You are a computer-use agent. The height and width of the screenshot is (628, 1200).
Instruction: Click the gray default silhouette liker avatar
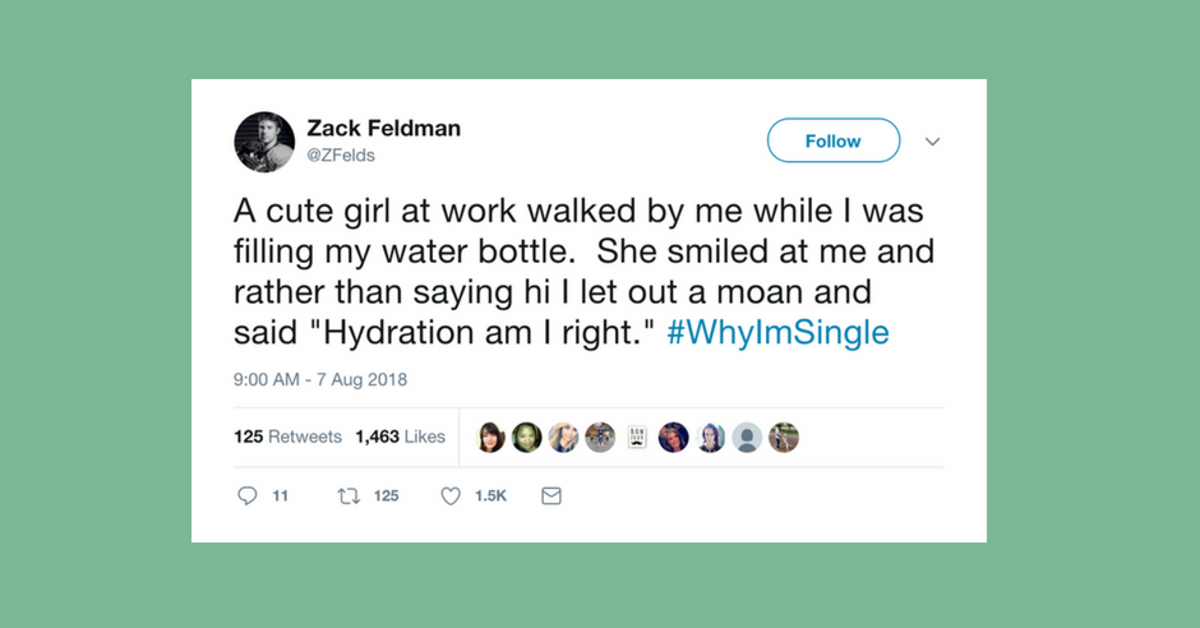point(747,437)
